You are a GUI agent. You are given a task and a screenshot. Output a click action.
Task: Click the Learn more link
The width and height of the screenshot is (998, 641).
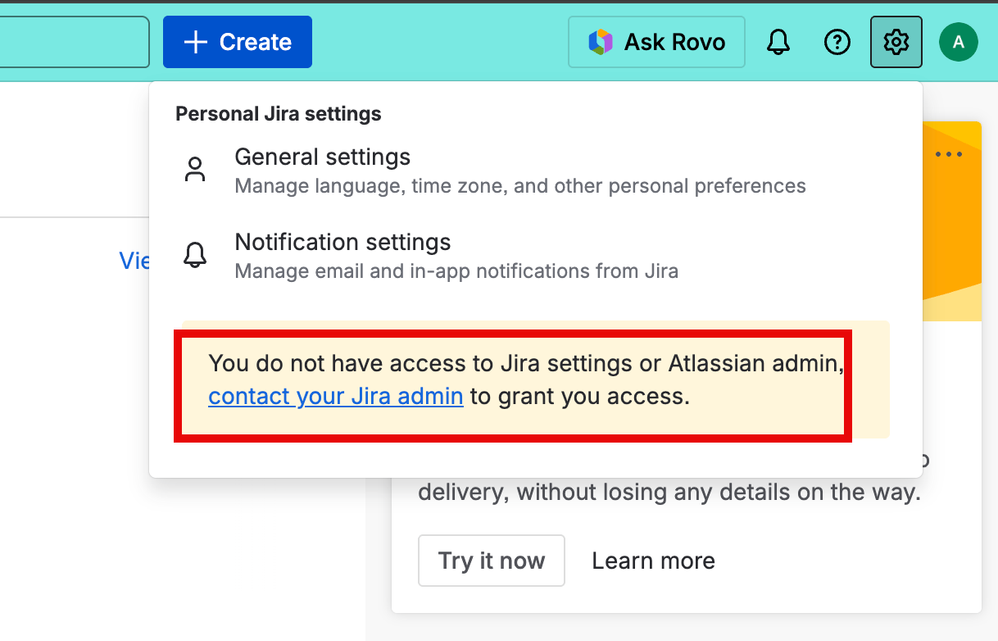(x=653, y=561)
